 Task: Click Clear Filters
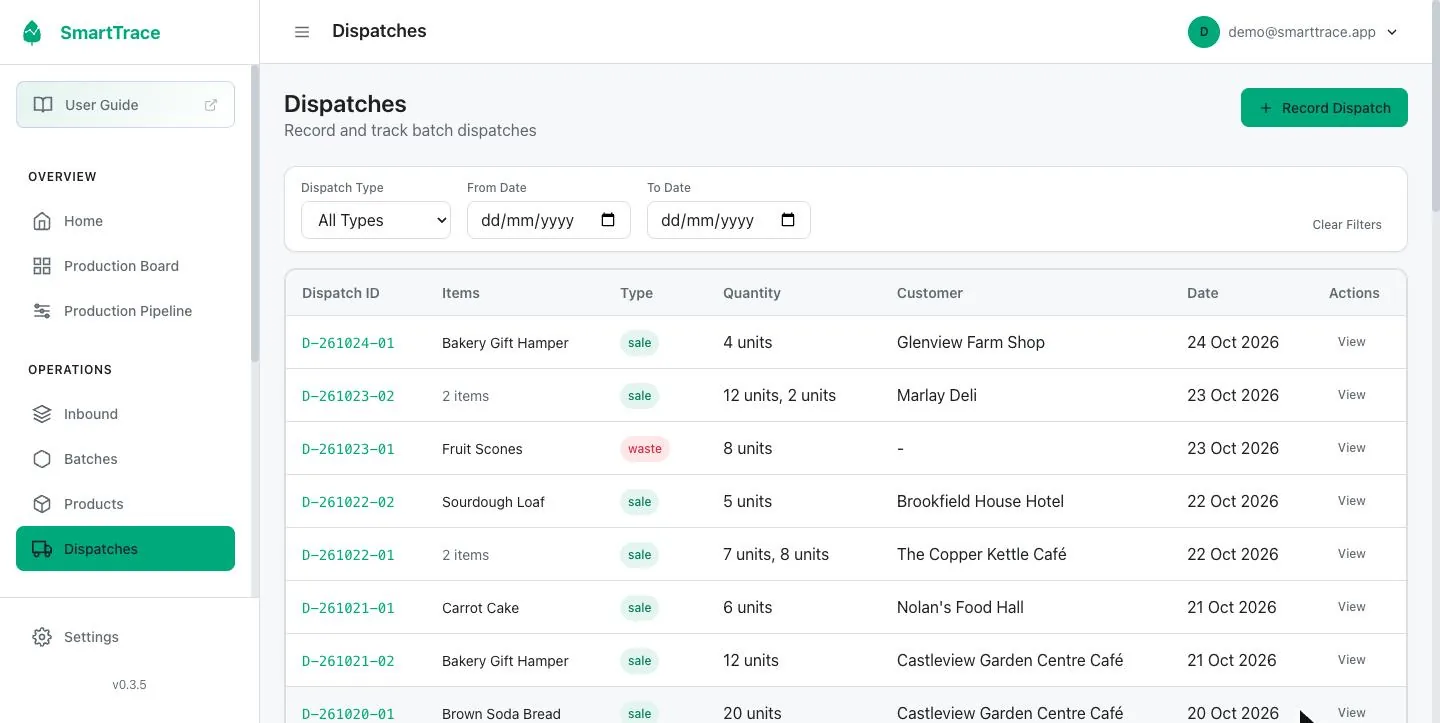[x=1347, y=225]
